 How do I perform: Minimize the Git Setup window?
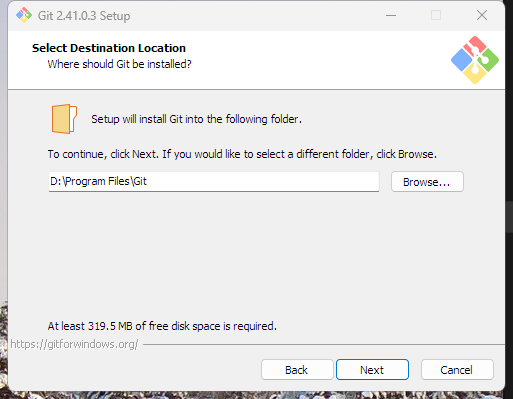(391, 15)
